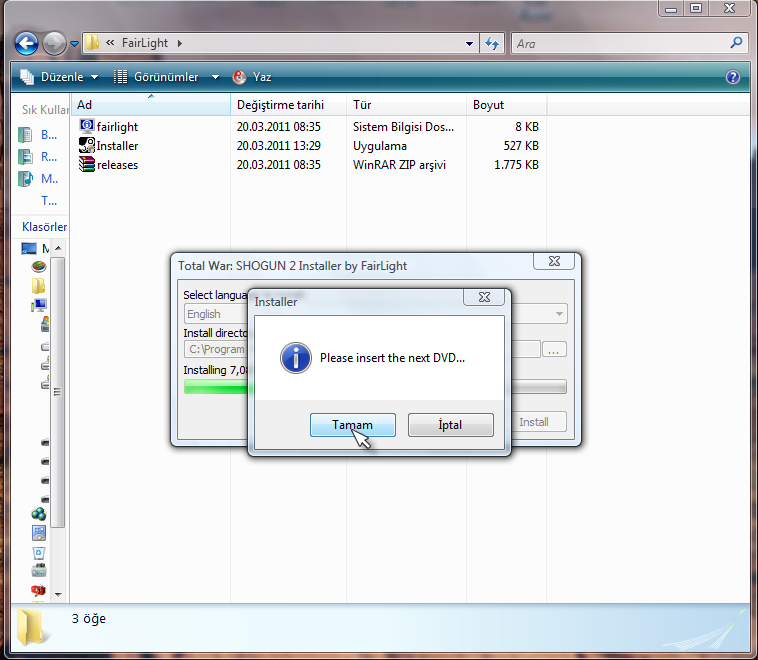The height and width of the screenshot is (660, 758).
Task: Click the Installer application icon
Action: coord(87,145)
